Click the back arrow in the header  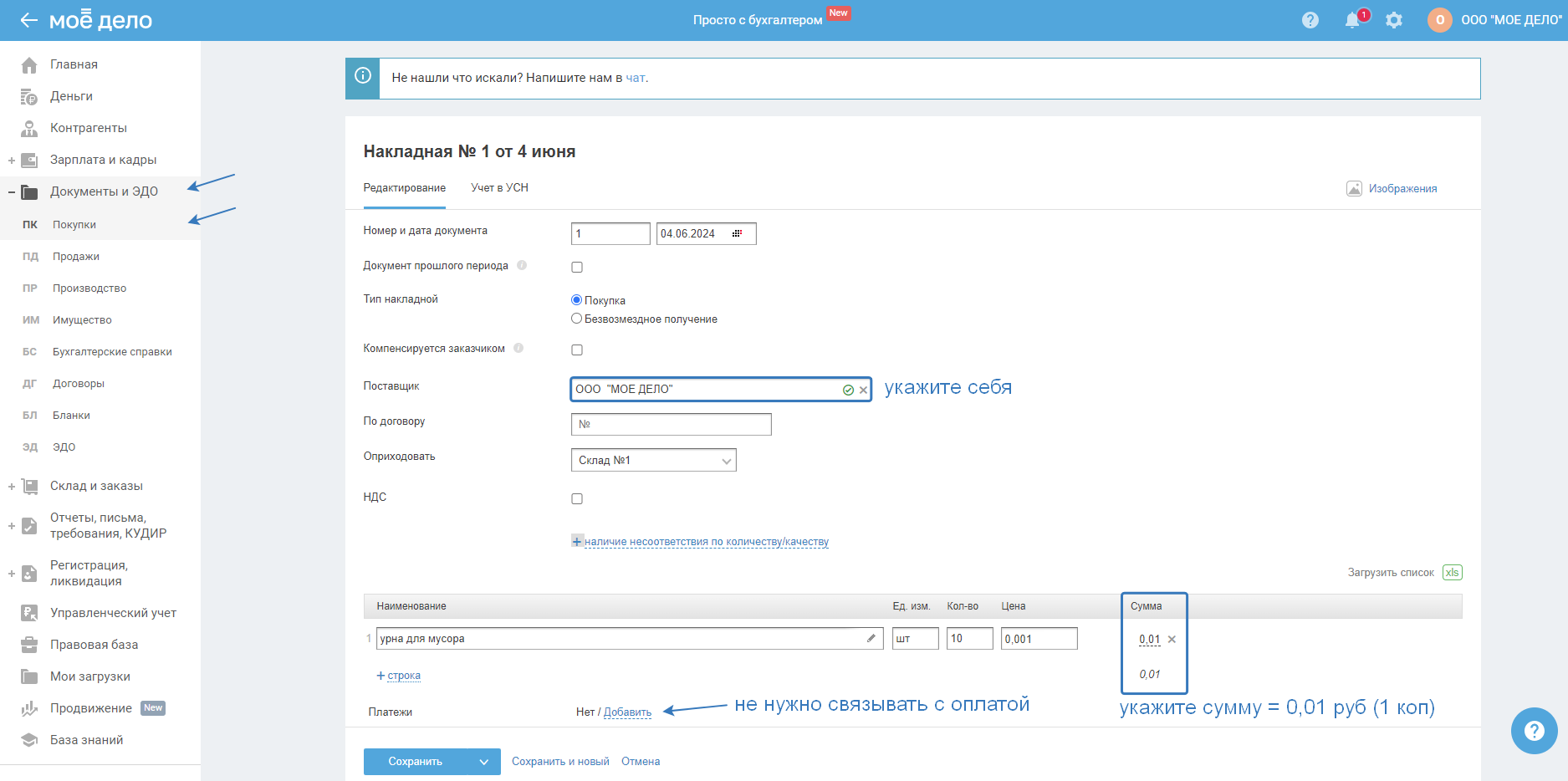[29, 20]
